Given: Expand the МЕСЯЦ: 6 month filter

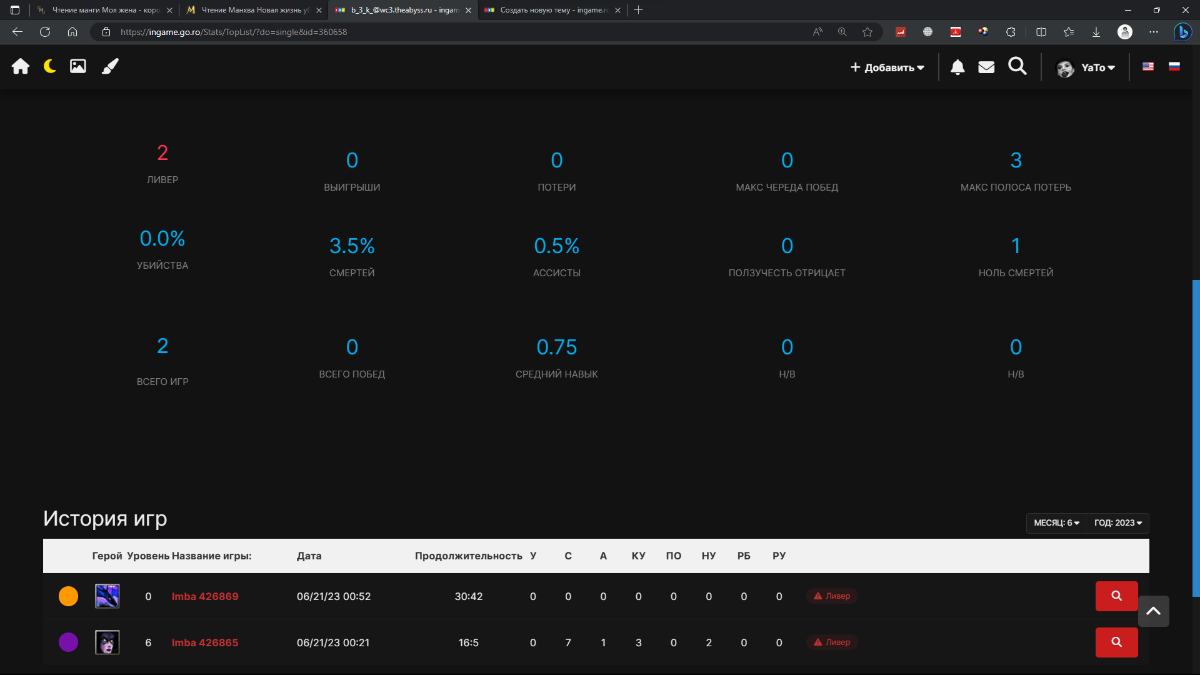Looking at the screenshot, I should (x=1056, y=523).
